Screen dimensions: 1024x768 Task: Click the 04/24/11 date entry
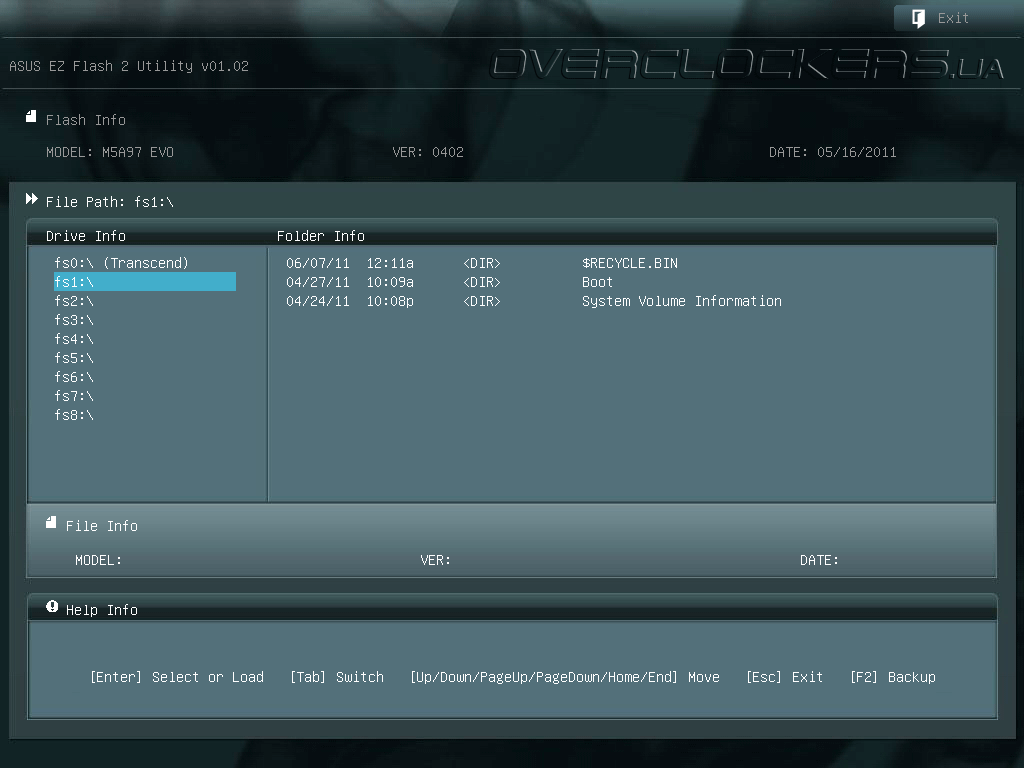(x=318, y=301)
